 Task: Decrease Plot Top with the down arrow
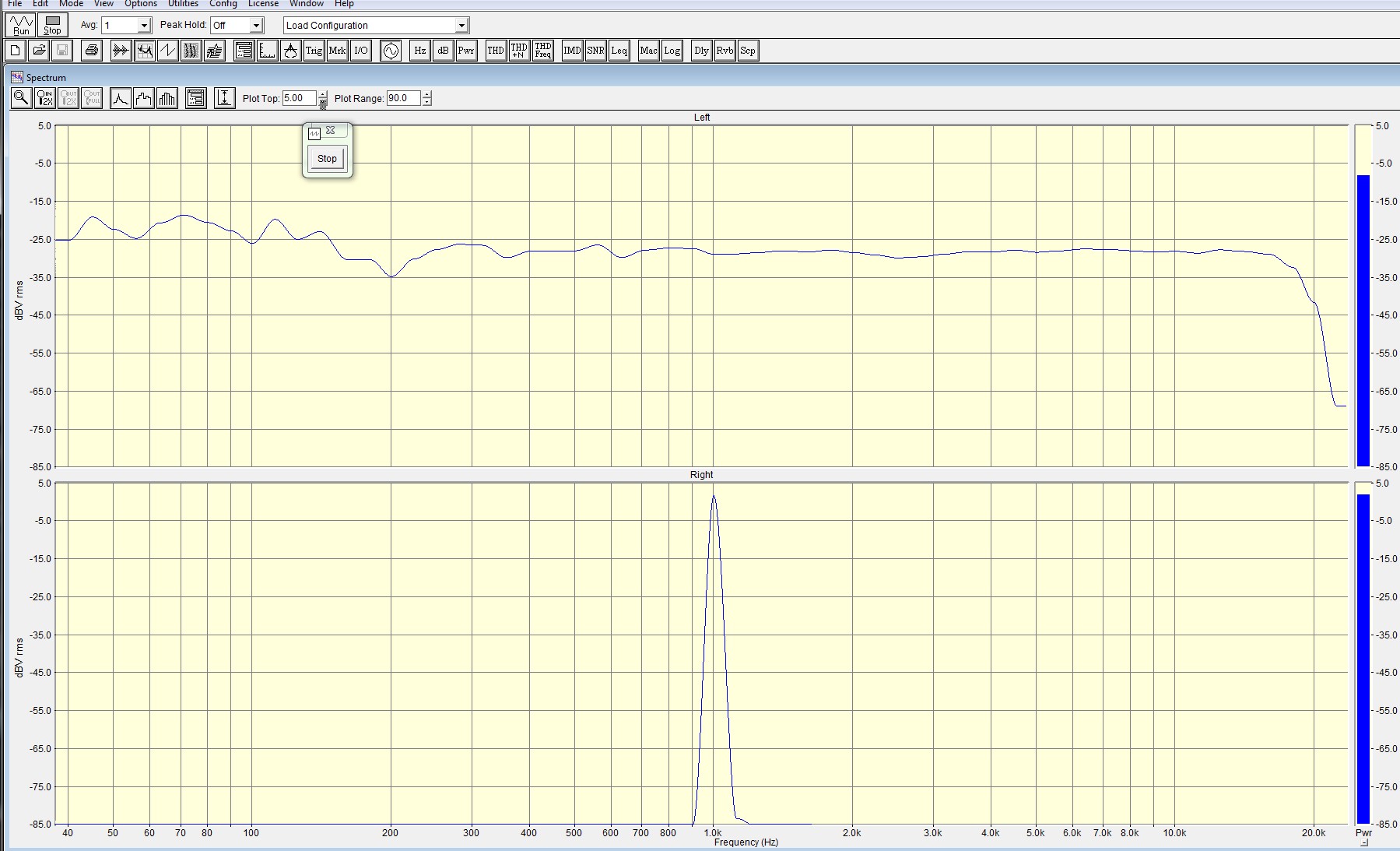(x=323, y=102)
